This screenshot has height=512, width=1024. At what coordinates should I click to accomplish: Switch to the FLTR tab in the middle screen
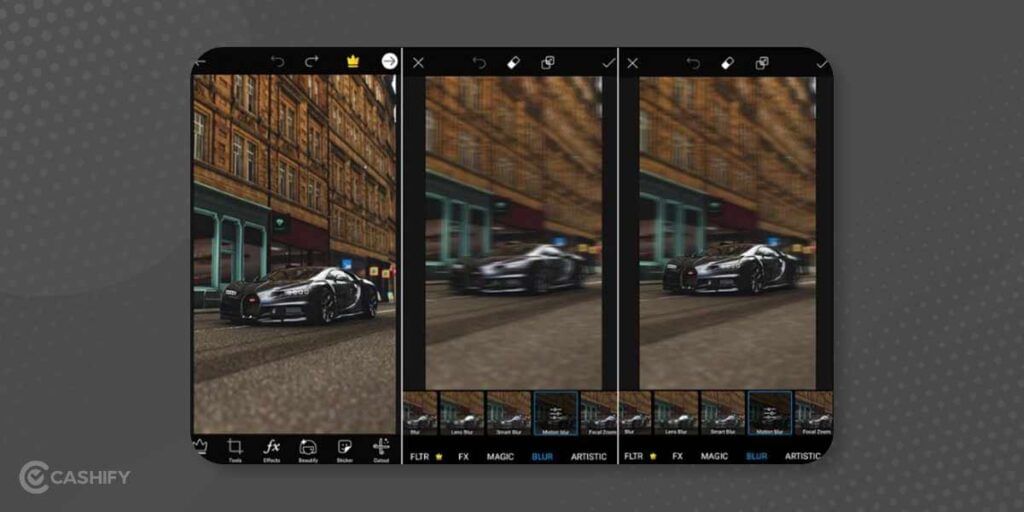pyautogui.click(x=420, y=456)
